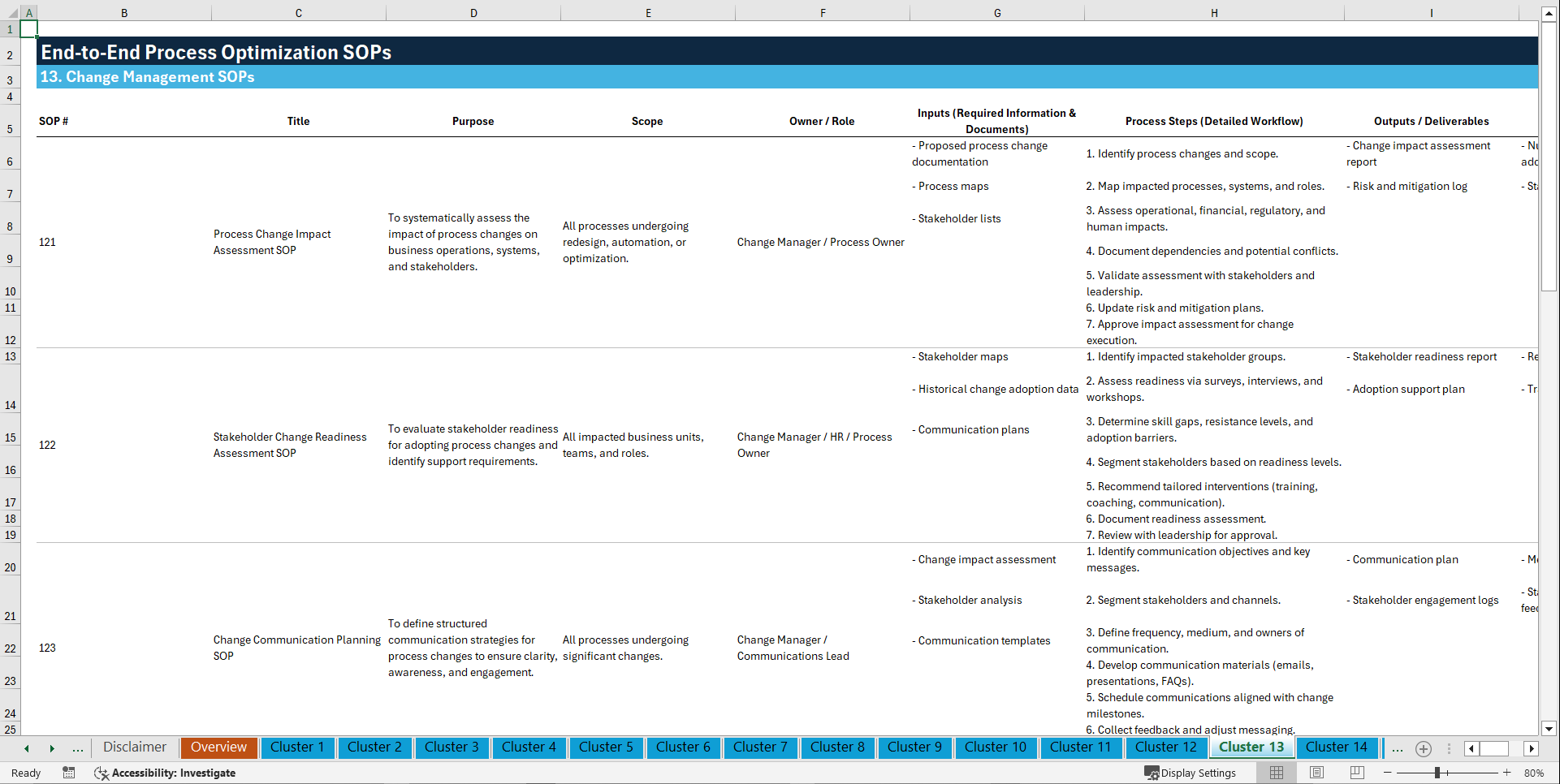Image resolution: width=1560 pixels, height=784 pixels.
Task: Click the right sheet navigation arrow
Action: click(x=52, y=748)
